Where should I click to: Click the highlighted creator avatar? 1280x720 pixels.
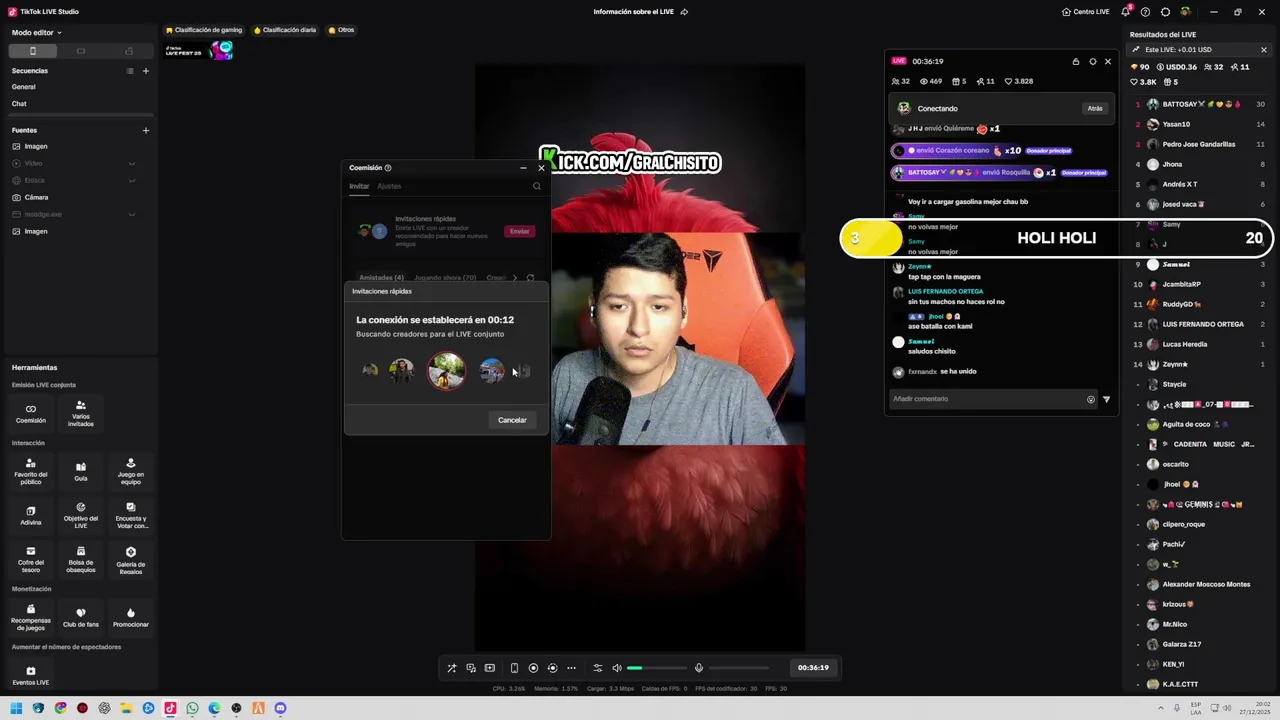446,371
